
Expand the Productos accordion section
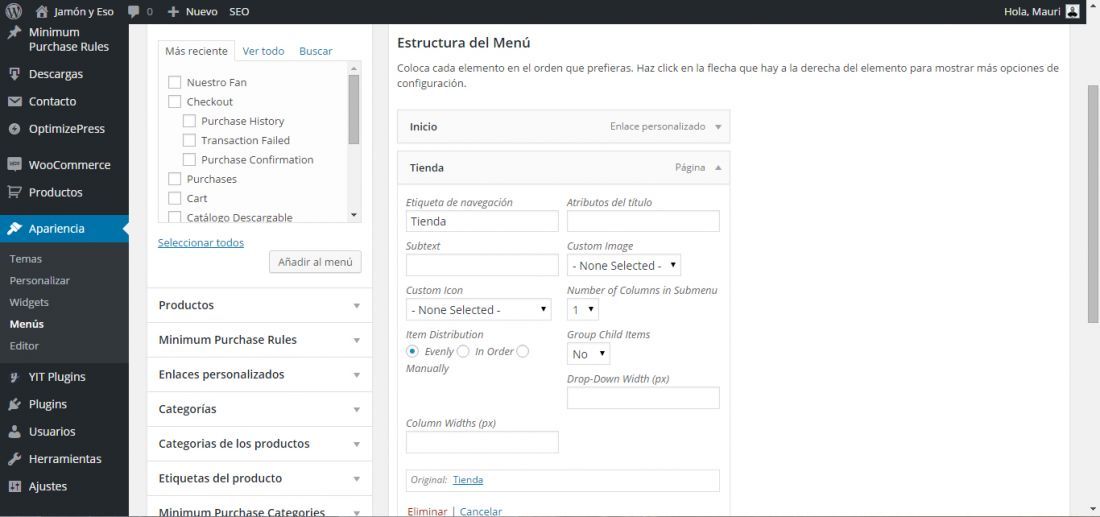(x=260, y=305)
